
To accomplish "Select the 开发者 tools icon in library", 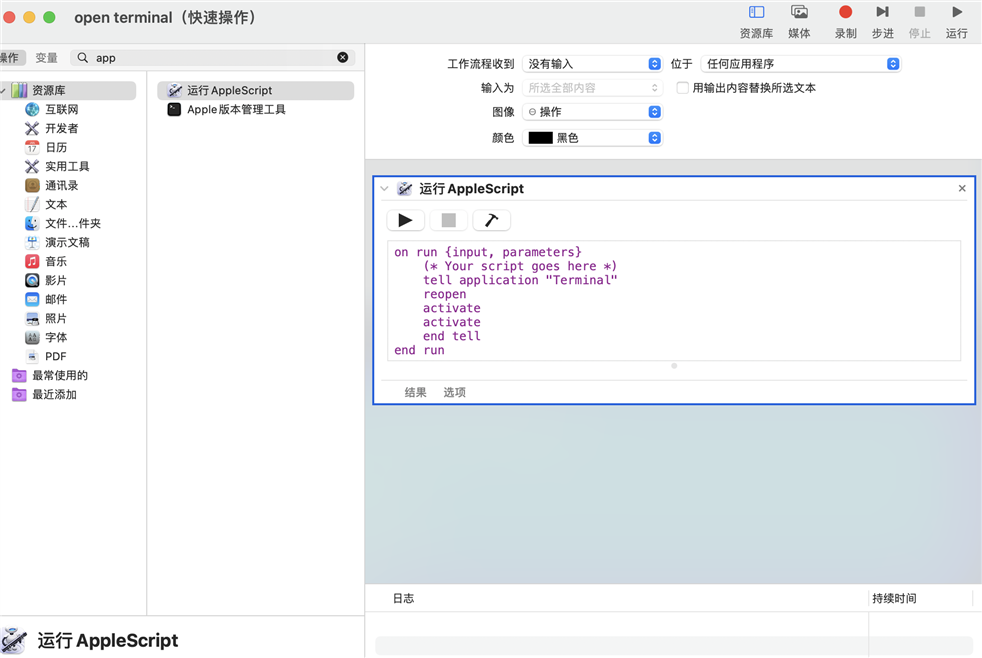I will 32,128.
